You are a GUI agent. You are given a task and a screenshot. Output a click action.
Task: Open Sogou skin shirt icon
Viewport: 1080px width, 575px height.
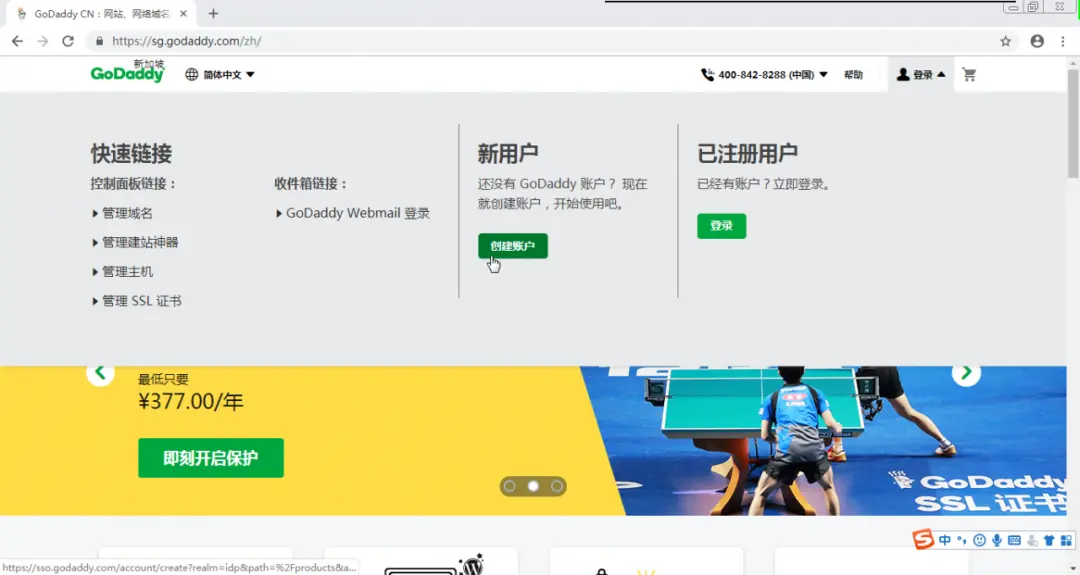[1049, 541]
